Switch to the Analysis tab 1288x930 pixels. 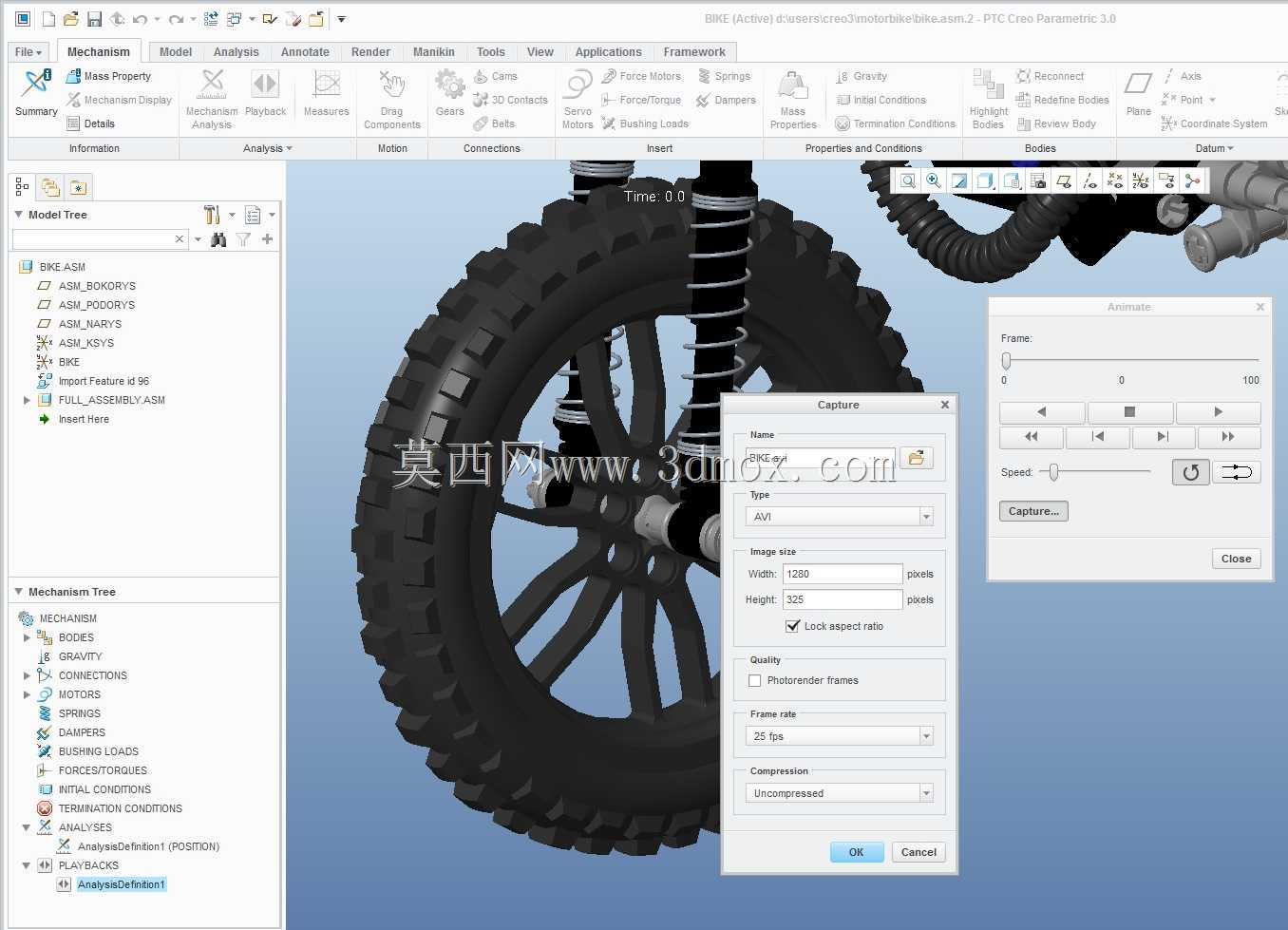(x=236, y=52)
